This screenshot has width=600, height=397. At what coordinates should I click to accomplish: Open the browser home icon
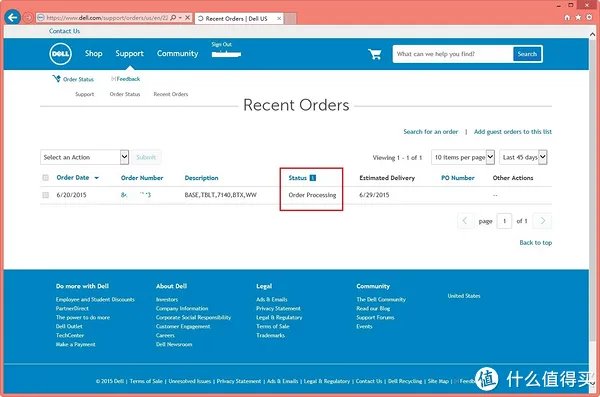567,17
